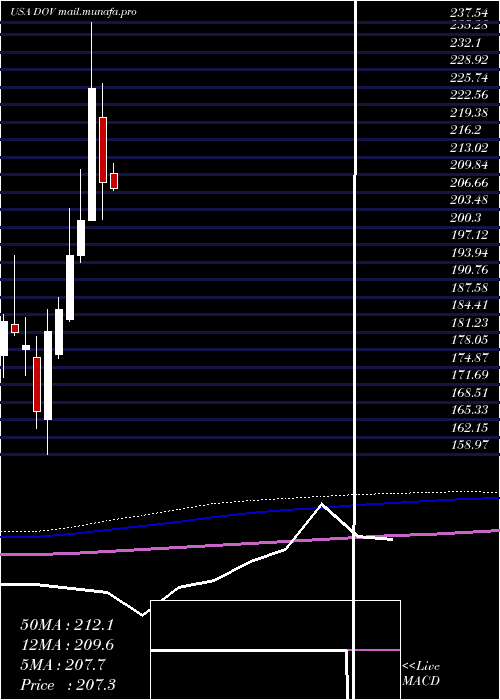Click the 209.84 price label

(x=469, y=165)
